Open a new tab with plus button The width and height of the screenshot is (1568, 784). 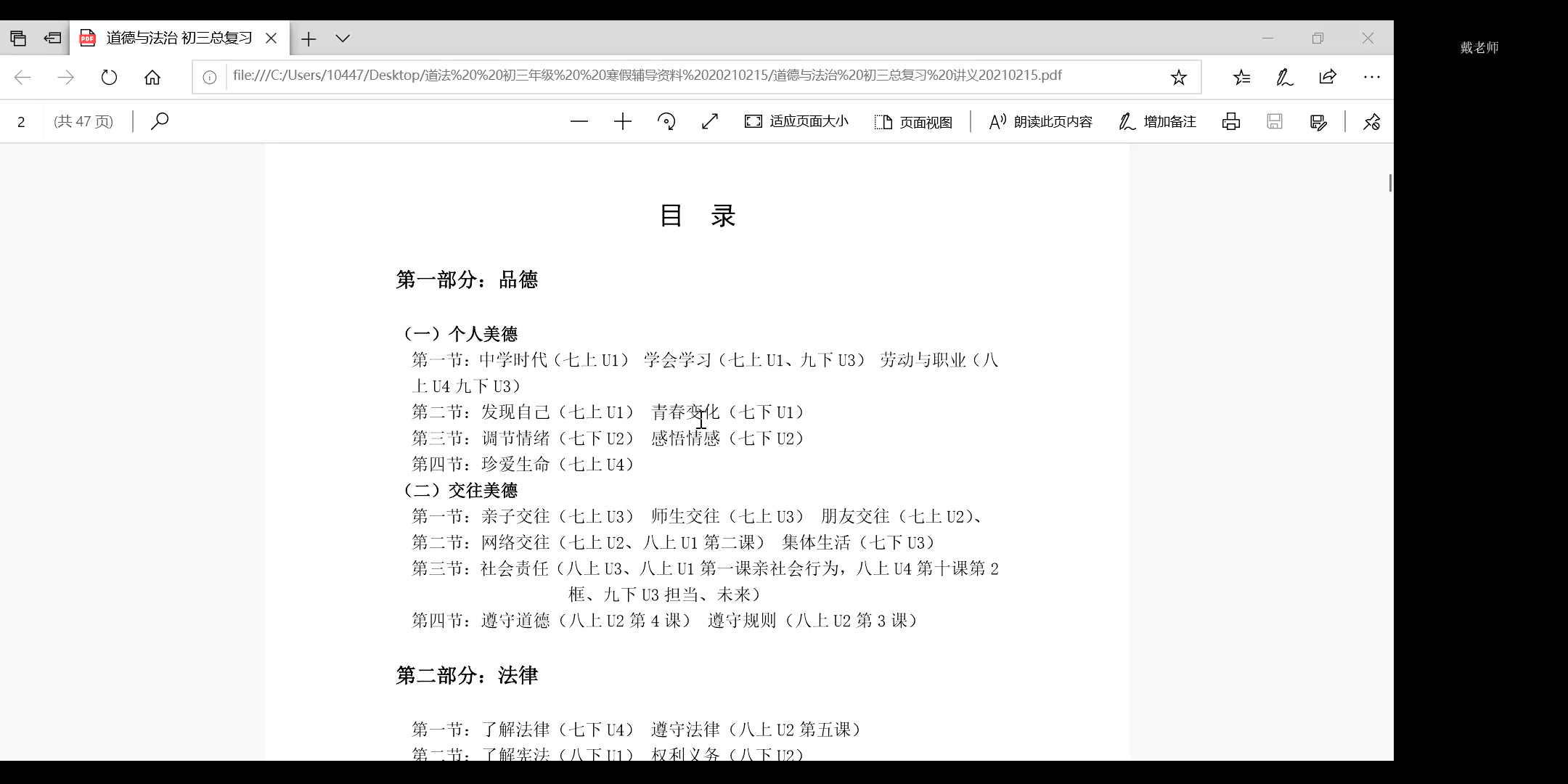[309, 38]
